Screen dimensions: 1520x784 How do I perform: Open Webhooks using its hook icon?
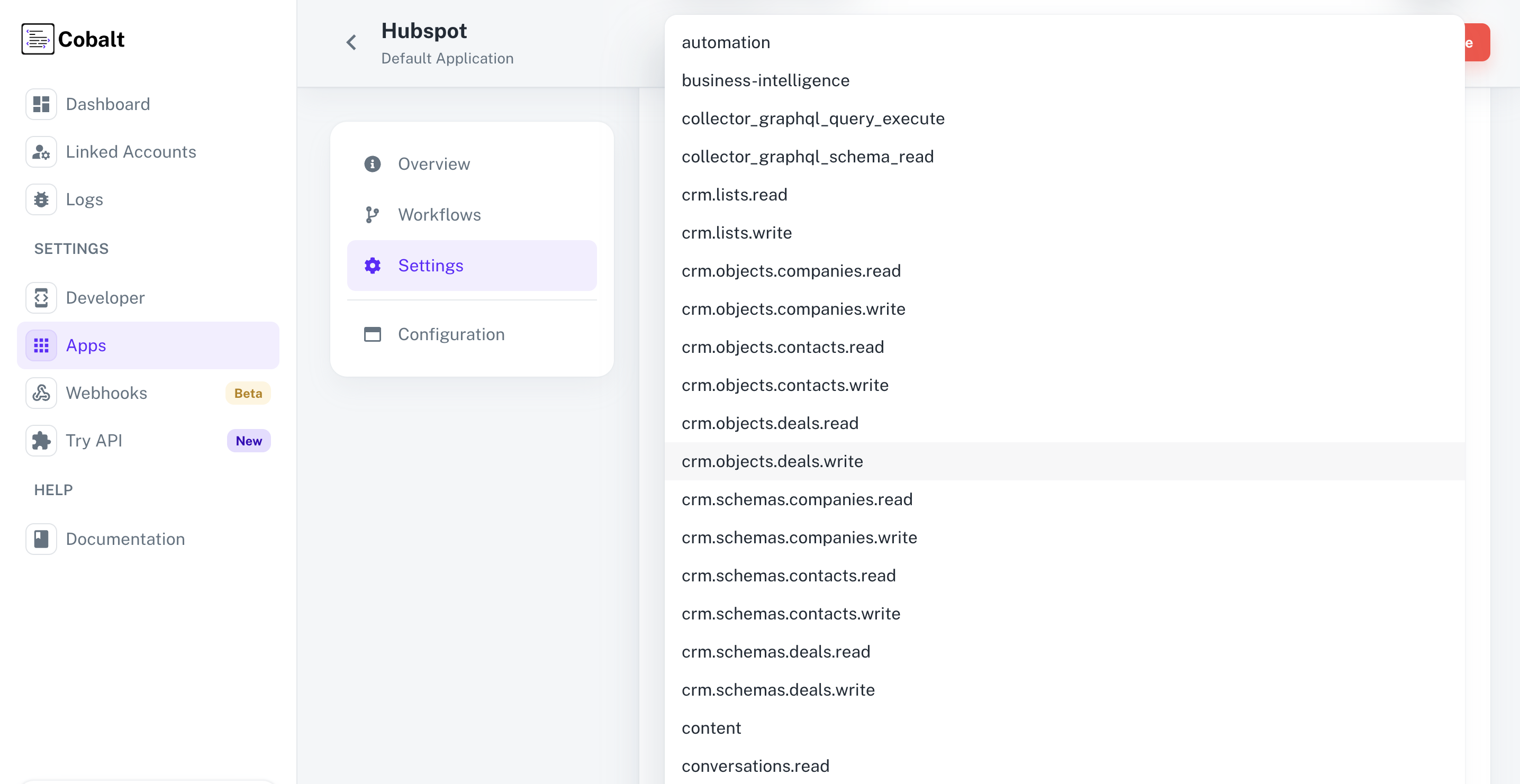click(x=41, y=393)
